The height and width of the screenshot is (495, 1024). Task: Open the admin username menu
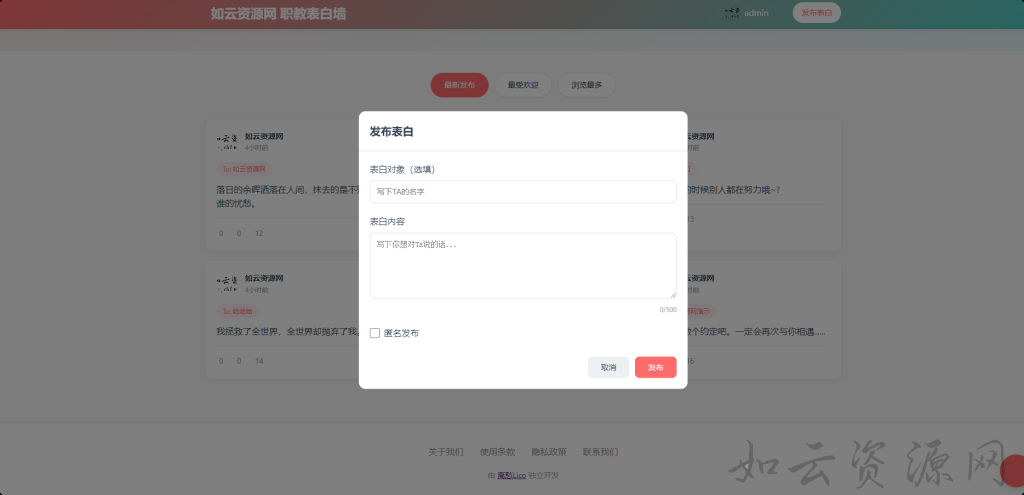757,13
